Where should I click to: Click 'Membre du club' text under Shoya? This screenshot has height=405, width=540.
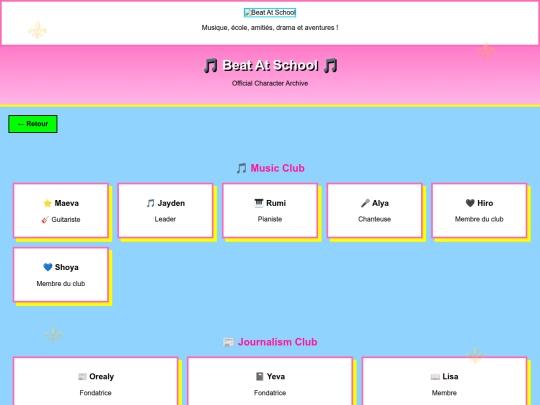[x=61, y=284]
